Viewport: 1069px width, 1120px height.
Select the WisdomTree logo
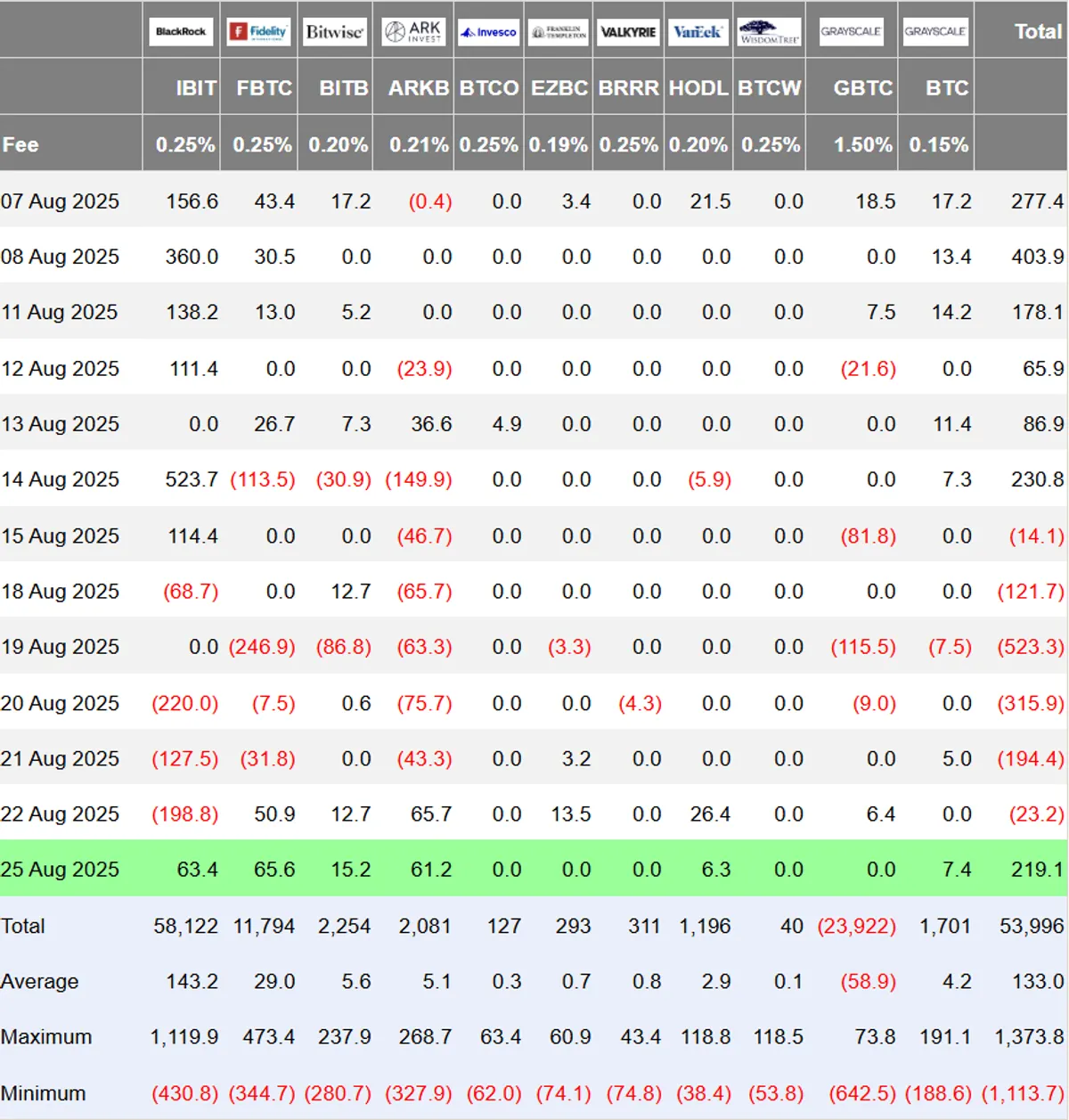770,31
